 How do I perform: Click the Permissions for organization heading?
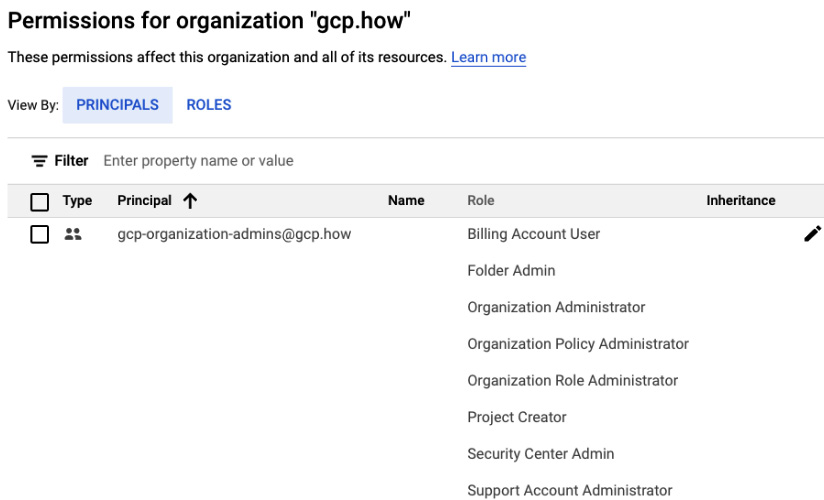coord(209,21)
